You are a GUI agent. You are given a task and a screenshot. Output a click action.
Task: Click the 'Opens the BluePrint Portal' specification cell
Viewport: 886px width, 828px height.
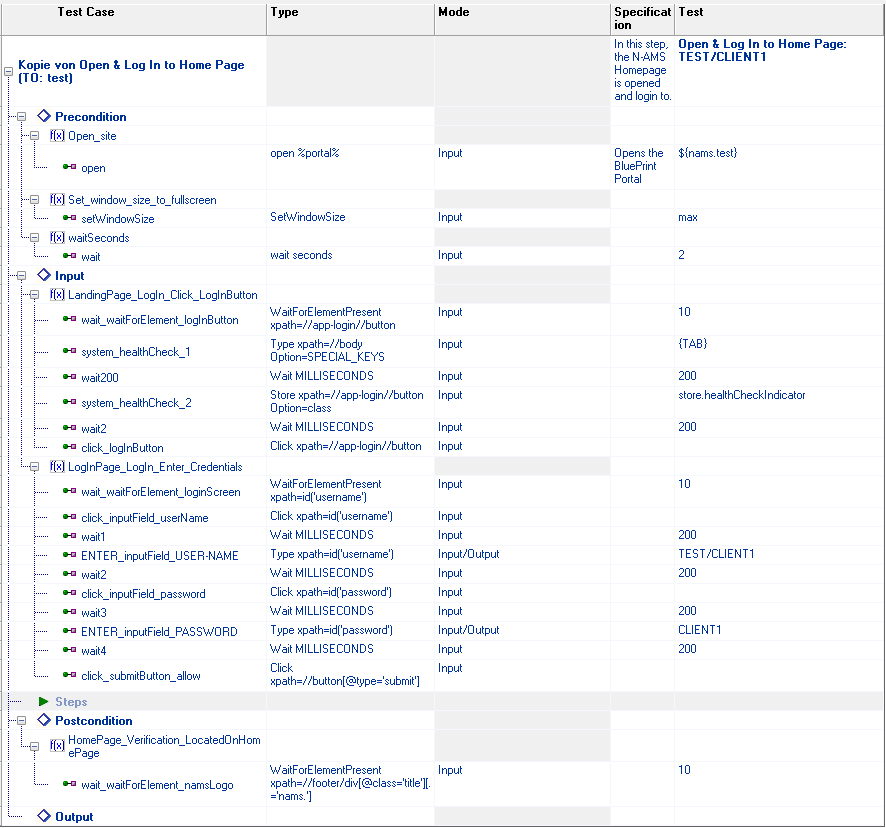(x=642, y=167)
